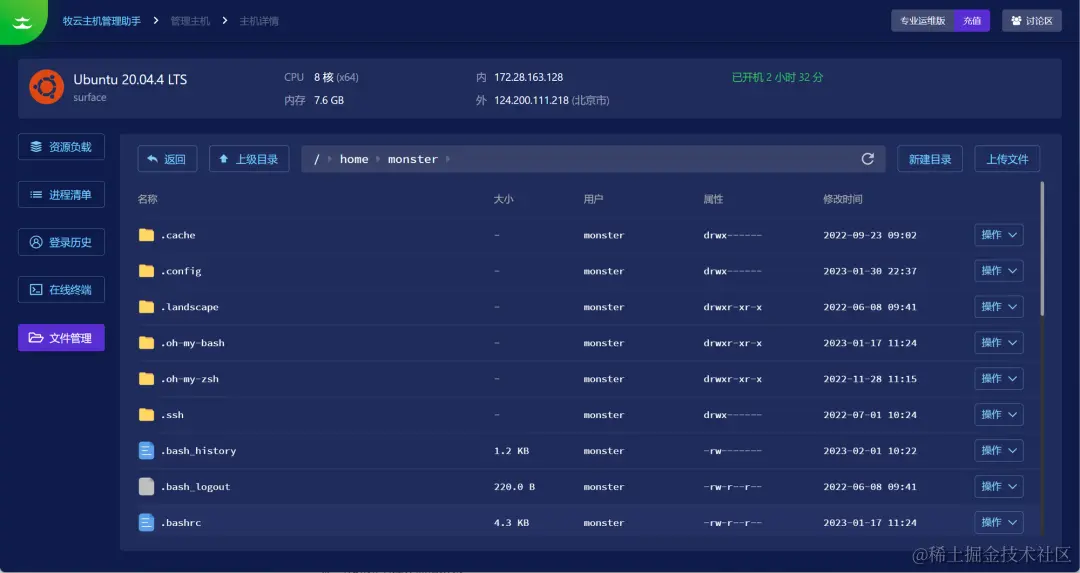Open 操作 dropdown for .bashrc
The height and width of the screenshot is (573, 1080).
(999, 522)
